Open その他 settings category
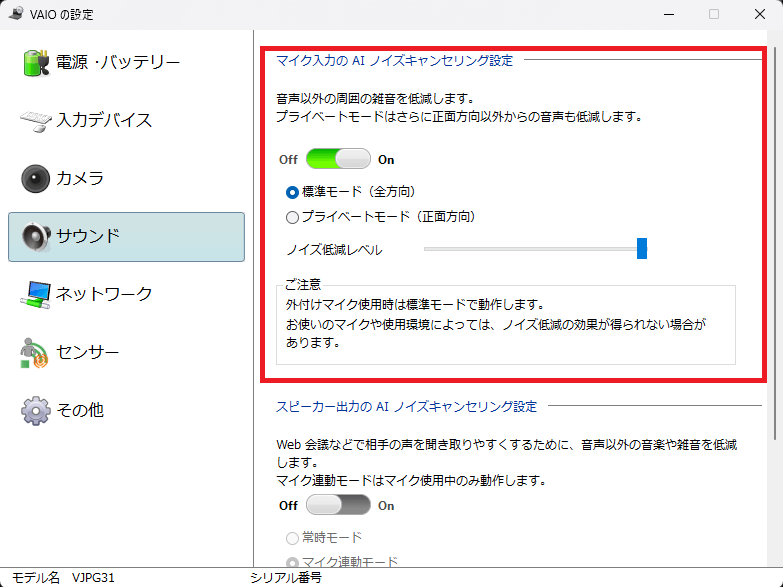783x587 pixels. (126, 411)
